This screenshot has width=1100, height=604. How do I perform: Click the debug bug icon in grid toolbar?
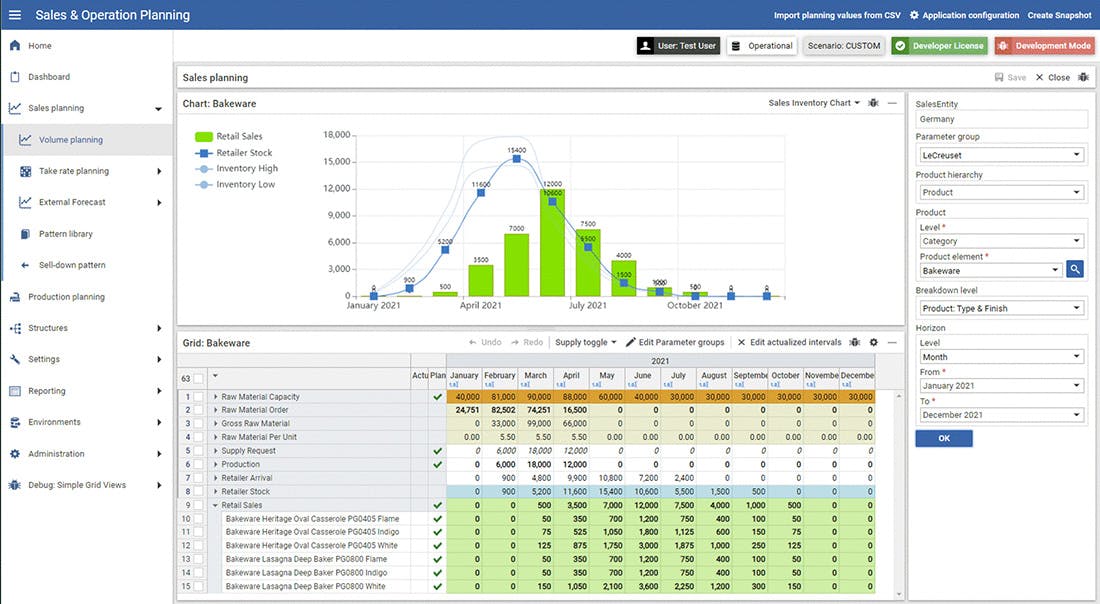coord(855,342)
